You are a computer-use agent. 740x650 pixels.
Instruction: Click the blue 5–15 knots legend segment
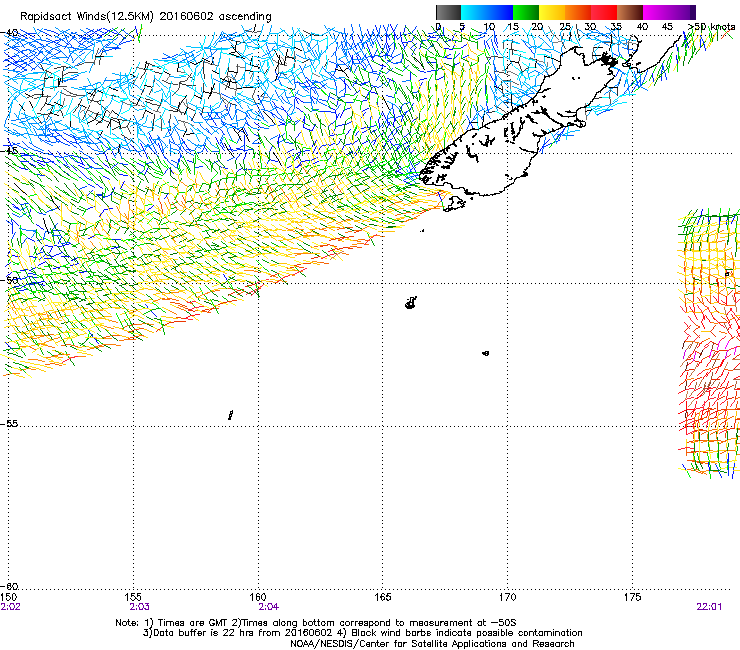pyautogui.click(x=487, y=12)
